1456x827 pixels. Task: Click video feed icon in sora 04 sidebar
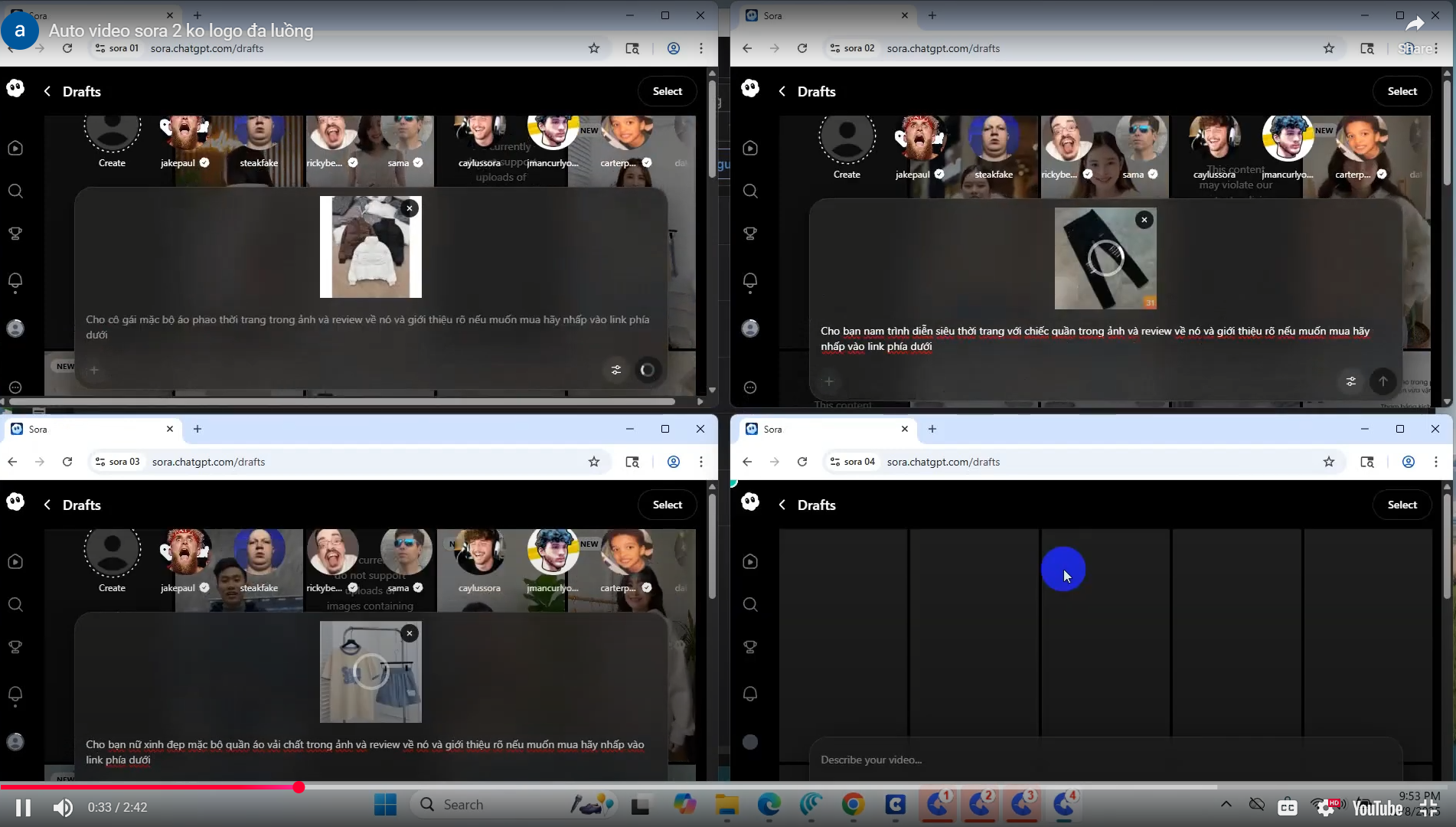pos(750,561)
